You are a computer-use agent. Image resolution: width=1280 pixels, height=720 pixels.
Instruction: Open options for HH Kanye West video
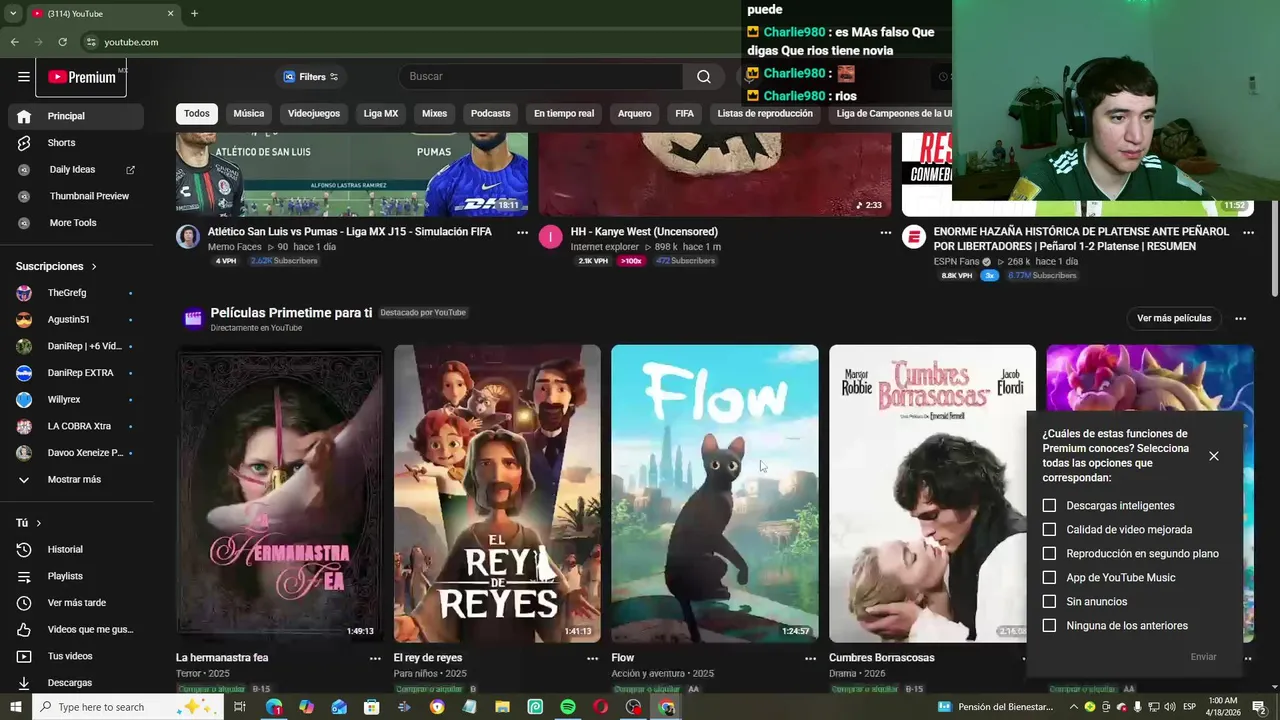coord(885,232)
